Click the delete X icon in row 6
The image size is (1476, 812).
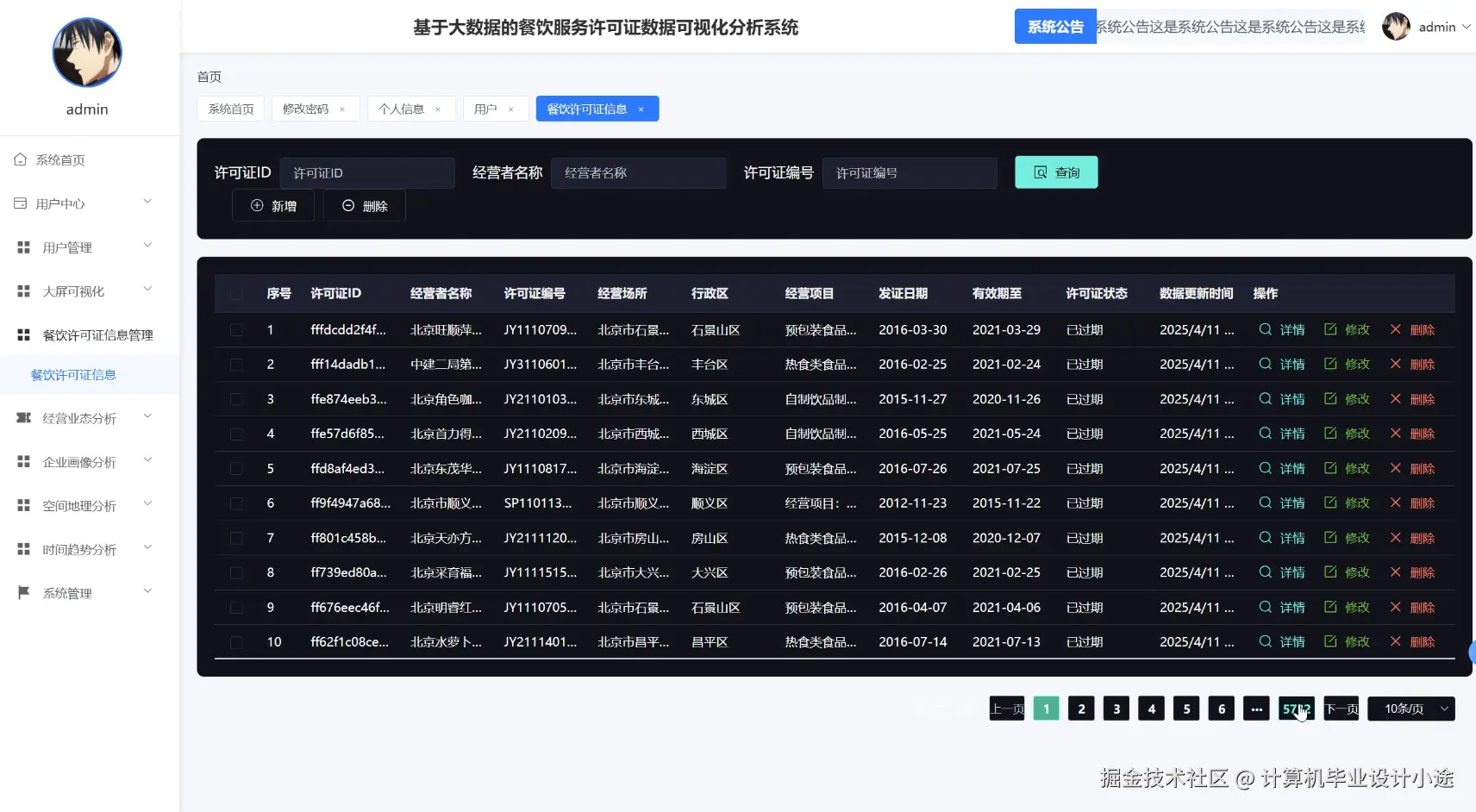tap(1396, 503)
